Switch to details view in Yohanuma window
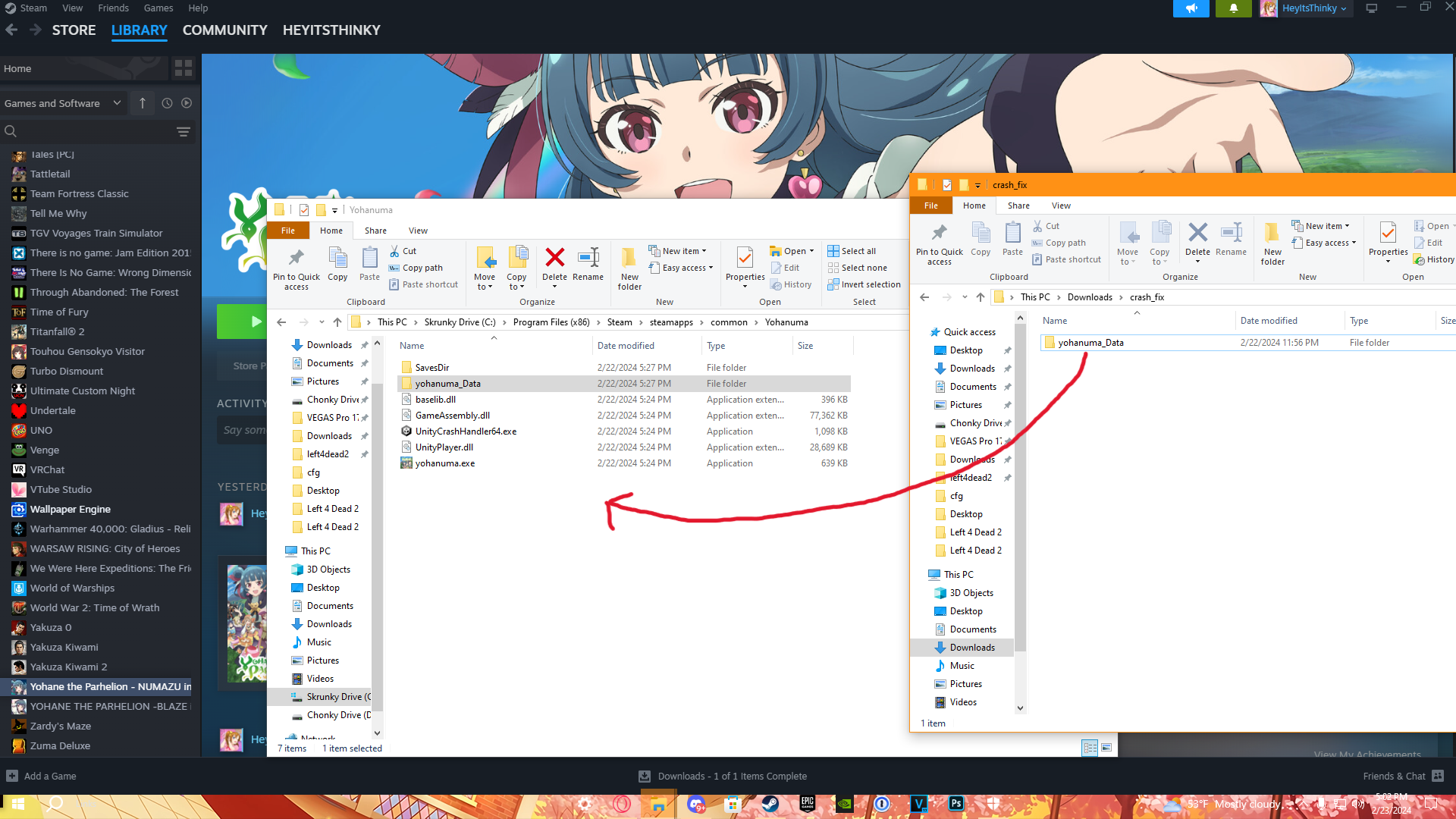The height and width of the screenshot is (819, 1456). (1090, 748)
